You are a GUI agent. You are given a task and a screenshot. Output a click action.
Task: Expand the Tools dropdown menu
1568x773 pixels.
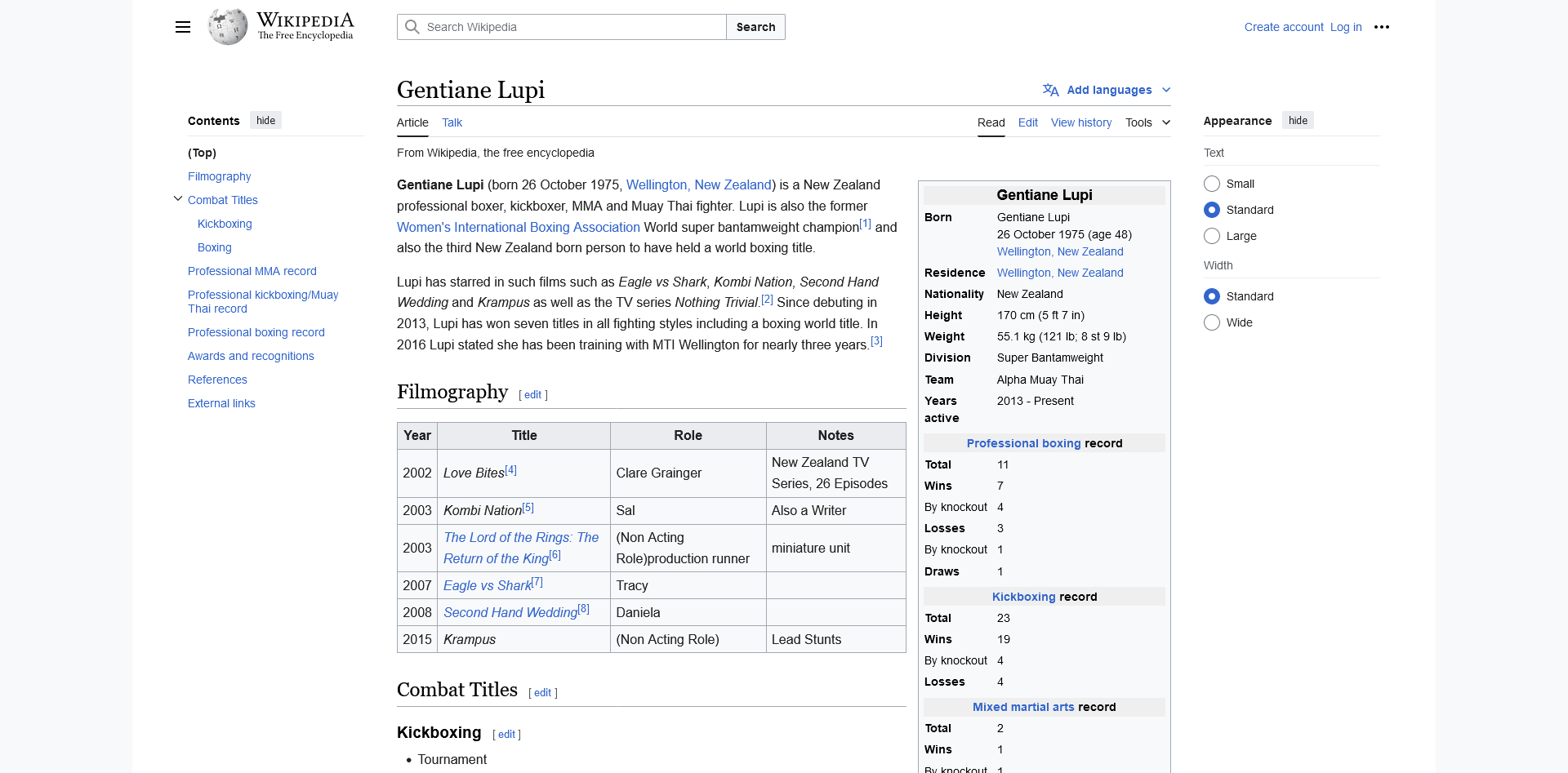[x=1147, y=122]
